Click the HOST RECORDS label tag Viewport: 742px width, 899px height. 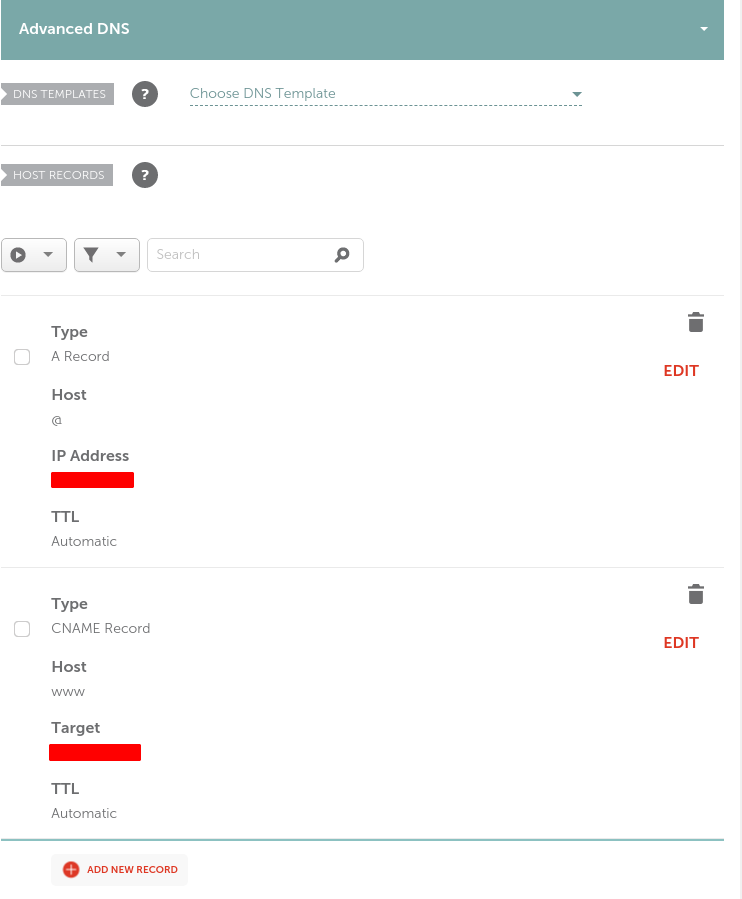tap(57, 175)
